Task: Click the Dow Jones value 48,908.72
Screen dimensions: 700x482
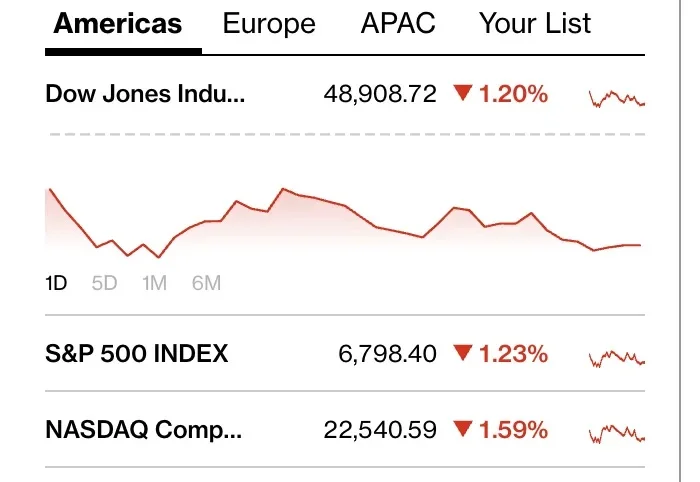Action: click(380, 95)
